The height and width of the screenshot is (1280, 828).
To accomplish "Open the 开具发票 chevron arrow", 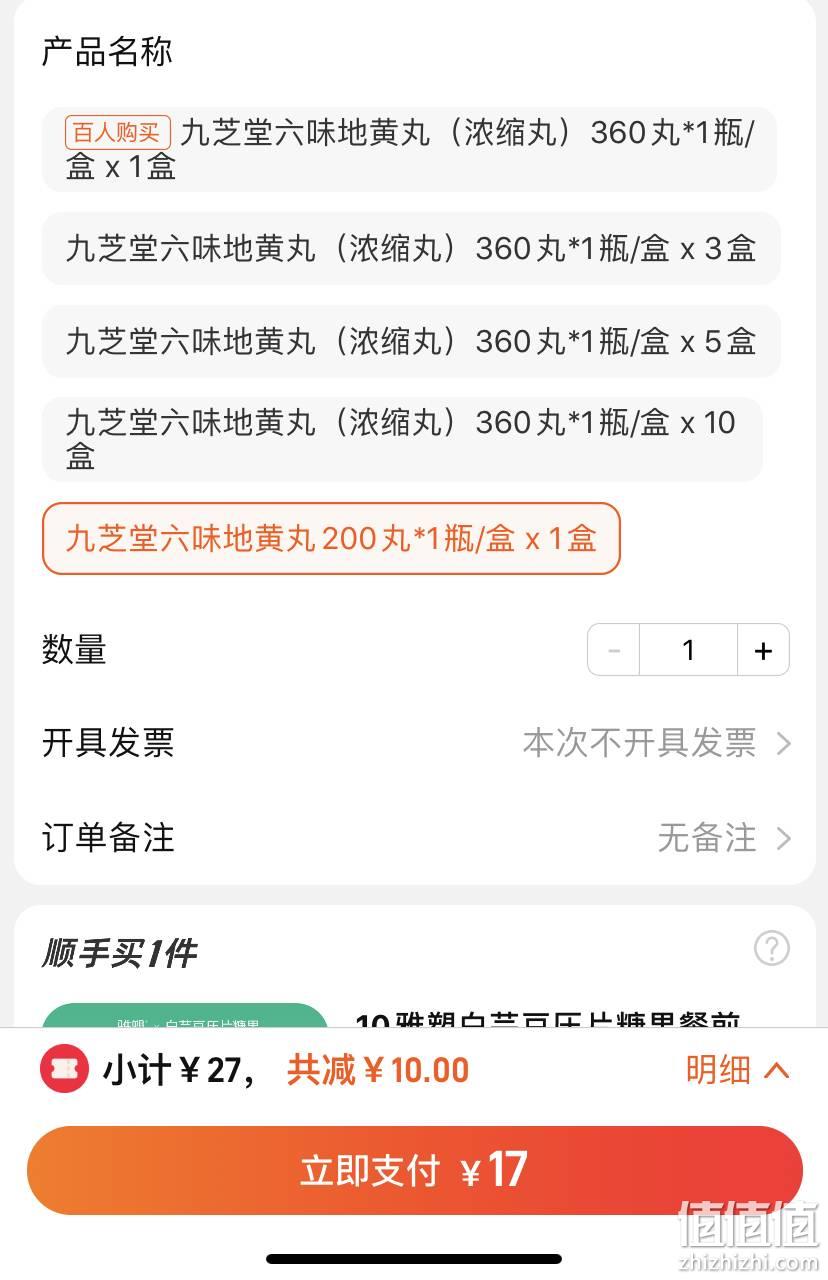I will tap(784, 743).
